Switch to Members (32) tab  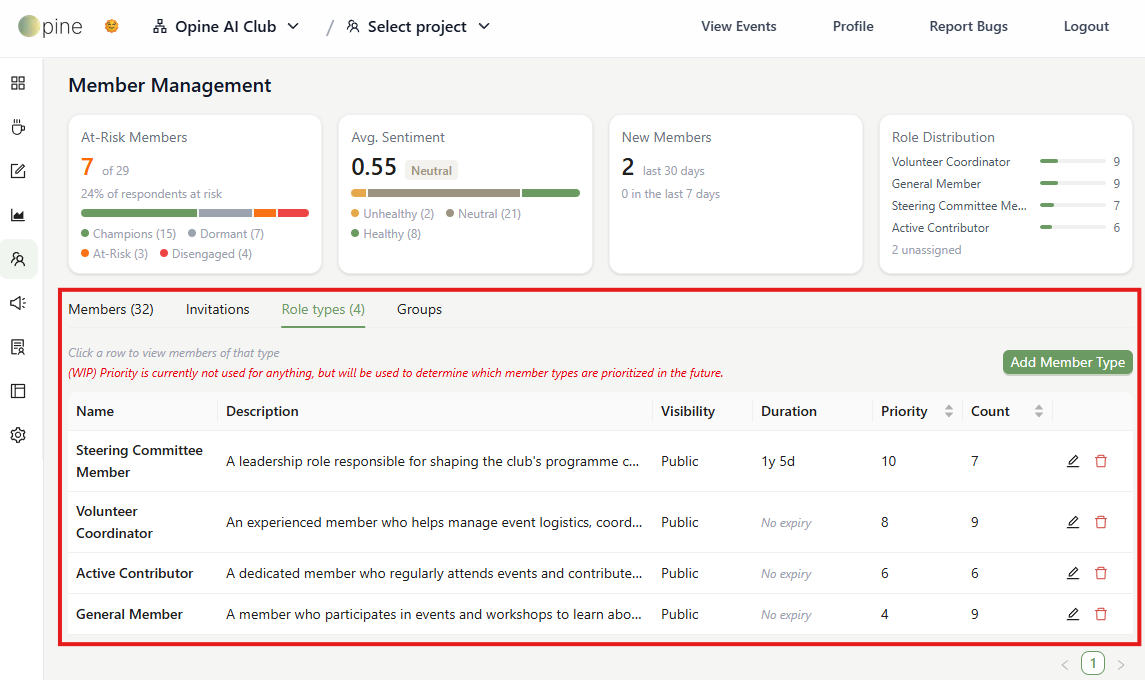click(111, 310)
